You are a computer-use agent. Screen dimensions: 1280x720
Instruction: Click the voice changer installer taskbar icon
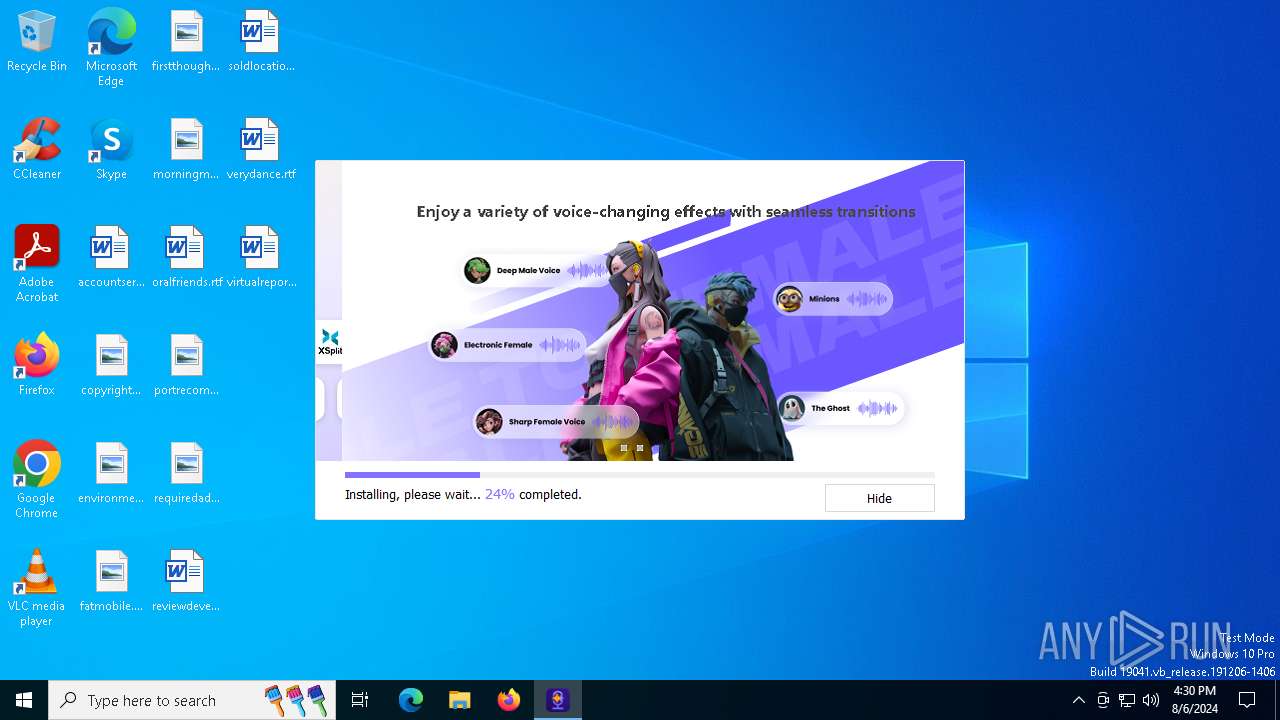point(558,700)
